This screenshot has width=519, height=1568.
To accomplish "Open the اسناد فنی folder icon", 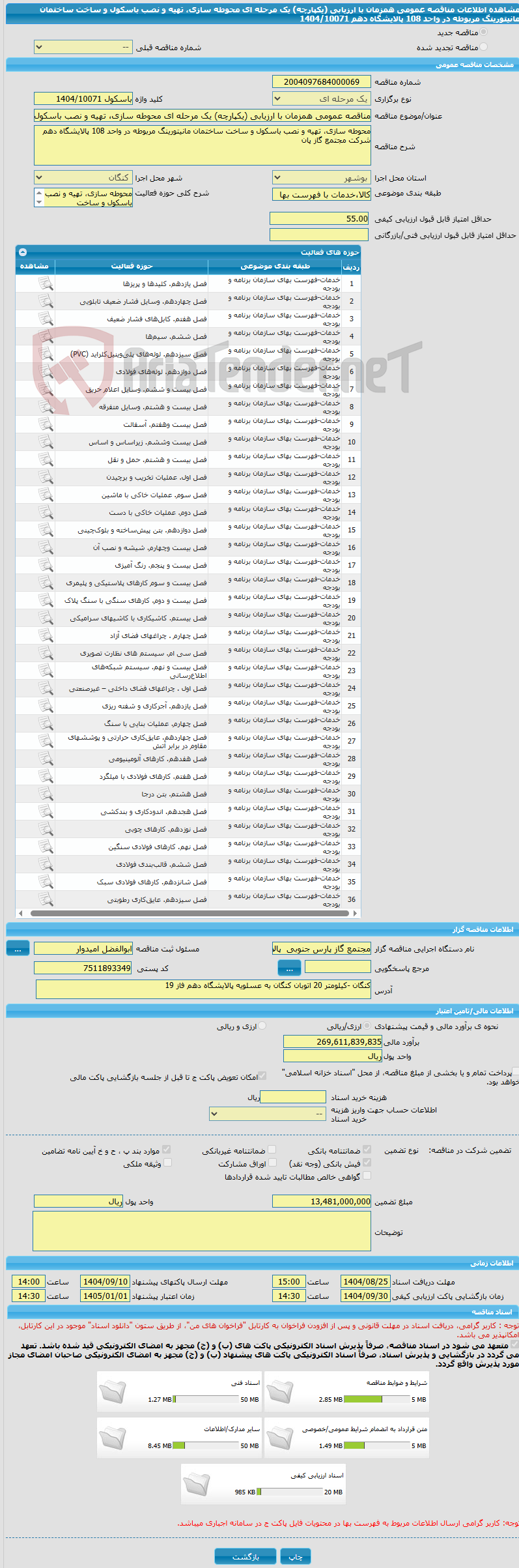I will click(113, 1391).
